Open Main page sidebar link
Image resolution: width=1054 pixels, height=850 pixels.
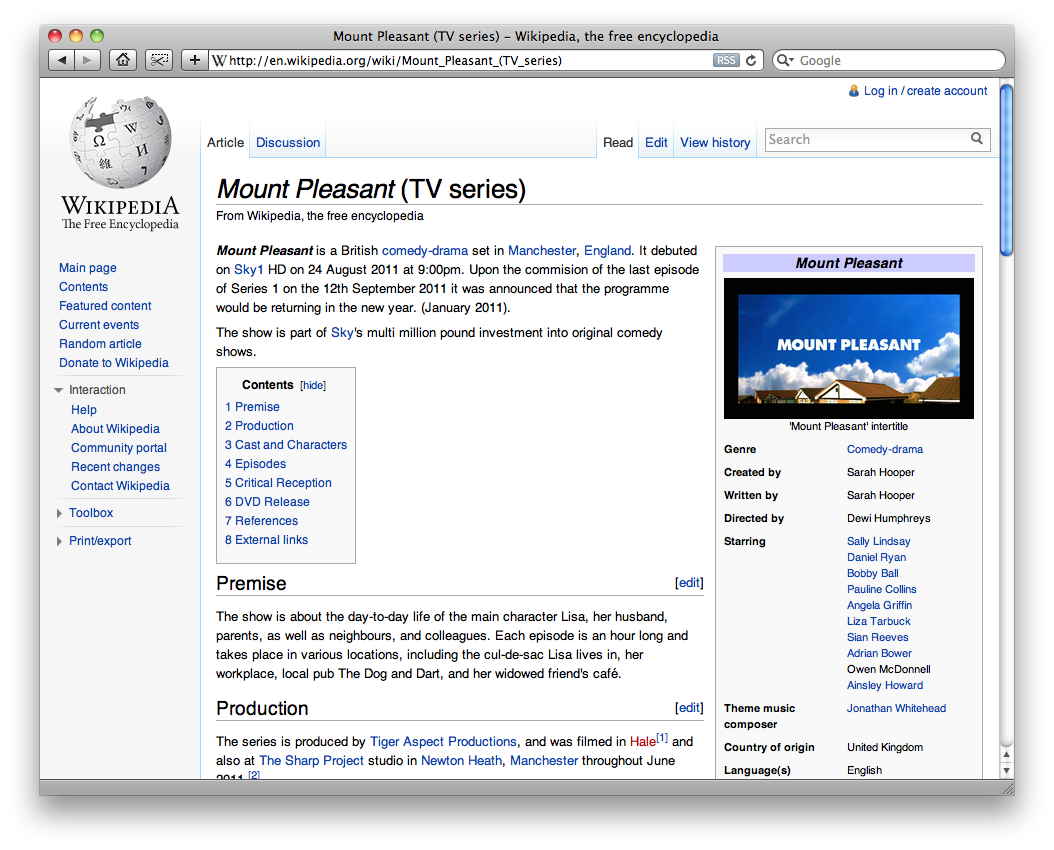pyautogui.click(x=87, y=268)
